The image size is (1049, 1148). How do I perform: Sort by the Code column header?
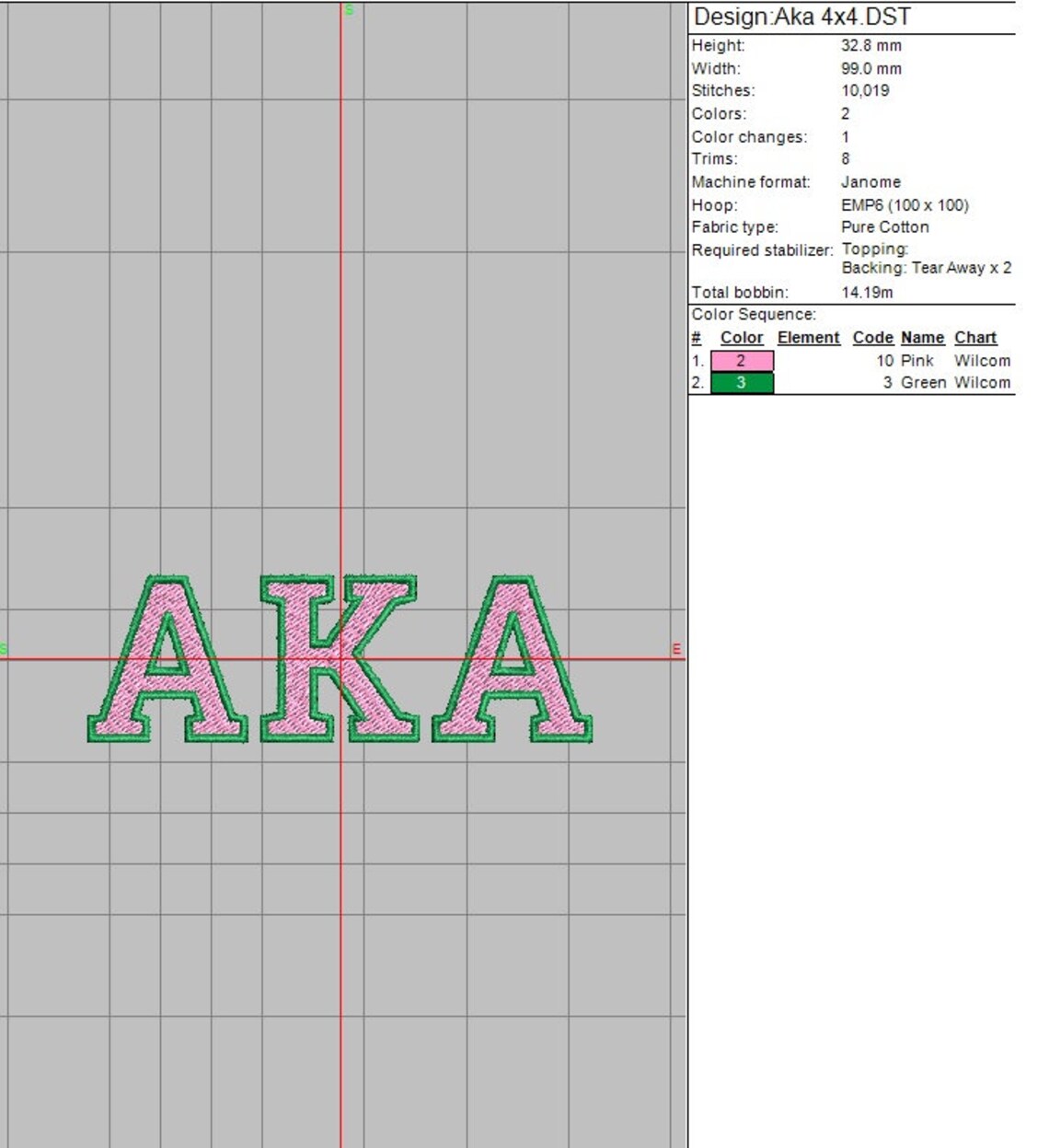click(872, 338)
